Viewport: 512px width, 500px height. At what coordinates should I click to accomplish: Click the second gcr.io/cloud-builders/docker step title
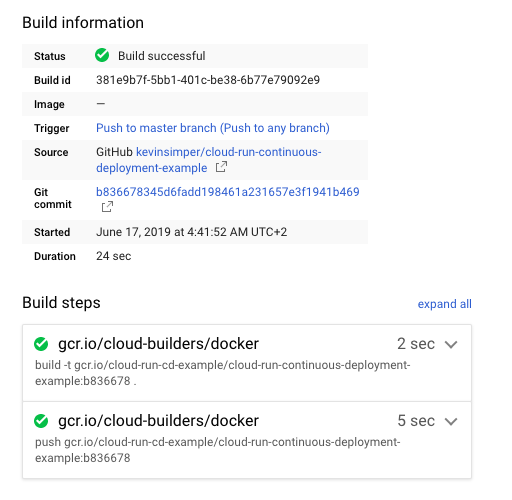pyautogui.click(x=158, y=421)
